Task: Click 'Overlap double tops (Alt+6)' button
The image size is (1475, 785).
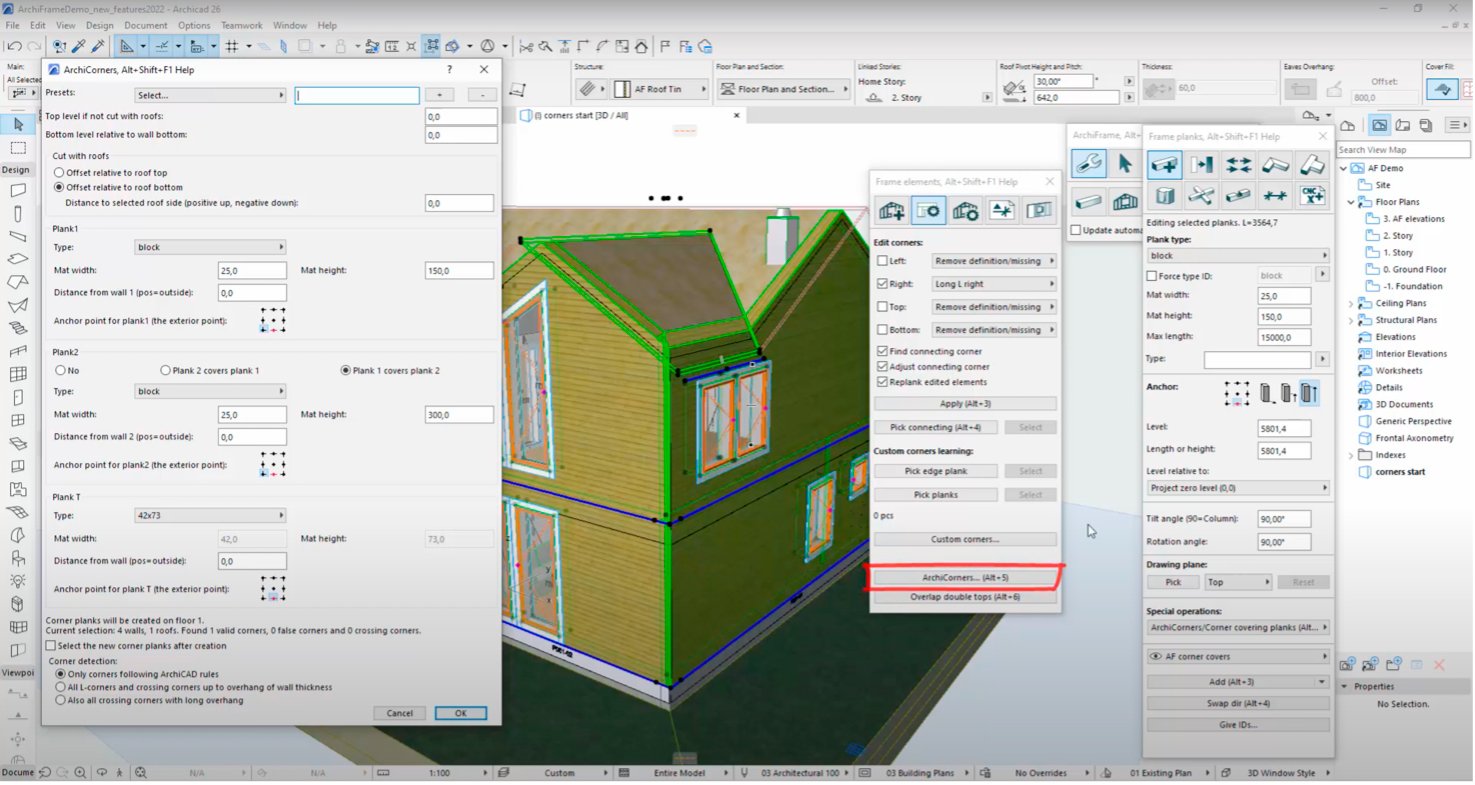Action: tap(965, 597)
